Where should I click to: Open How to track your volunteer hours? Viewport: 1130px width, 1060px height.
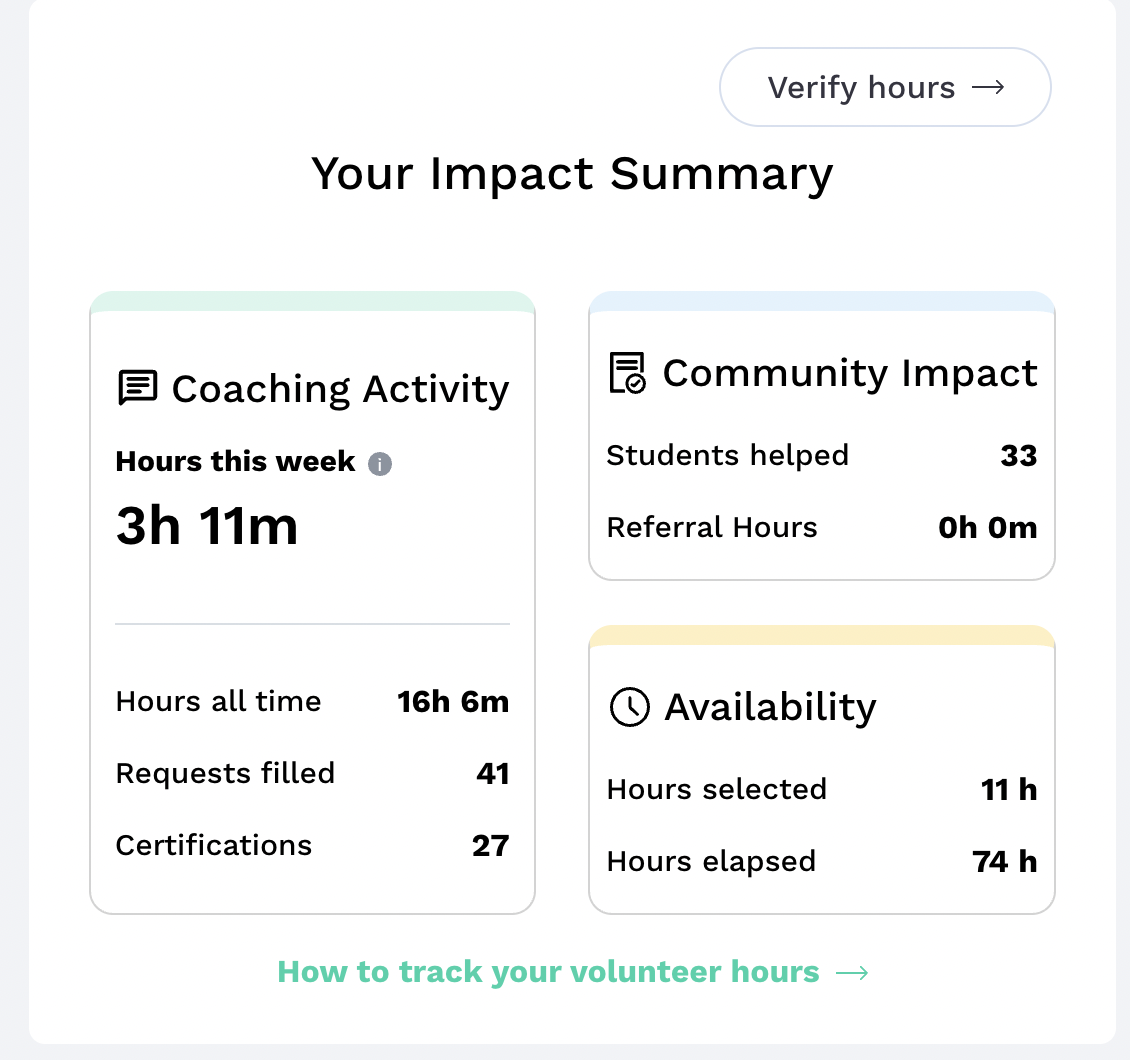pos(548,972)
